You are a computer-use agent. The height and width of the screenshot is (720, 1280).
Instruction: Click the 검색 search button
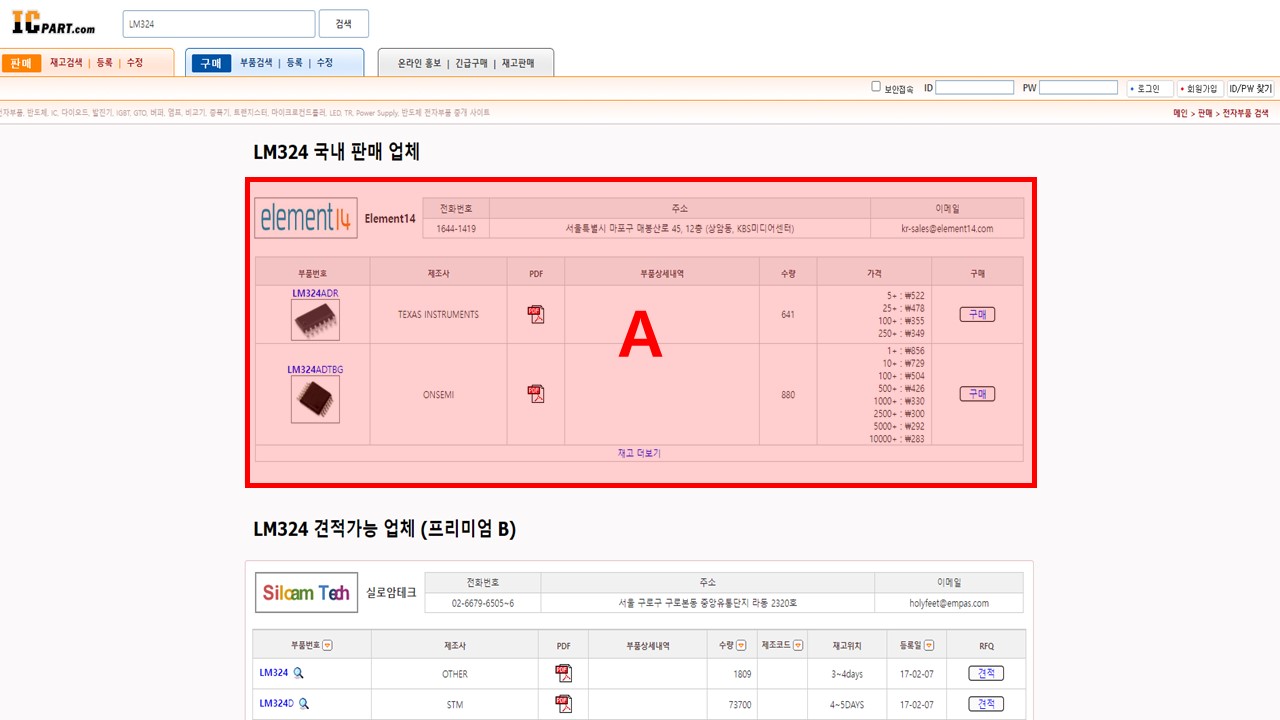click(x=344, y=23)
